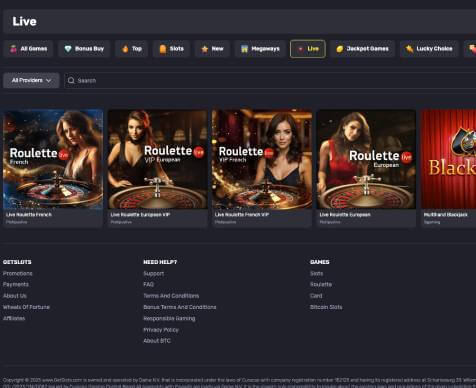The width and height of the screenshot is (476, 388).
Task: Click the coin icon on Jackpot Games
Action: [339, 49]
